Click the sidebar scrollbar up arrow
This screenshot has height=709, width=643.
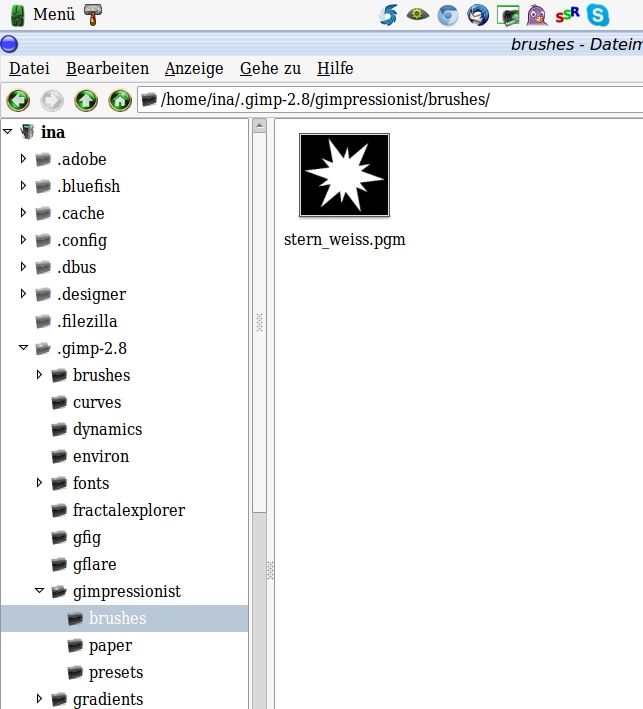tap(260, 126)
